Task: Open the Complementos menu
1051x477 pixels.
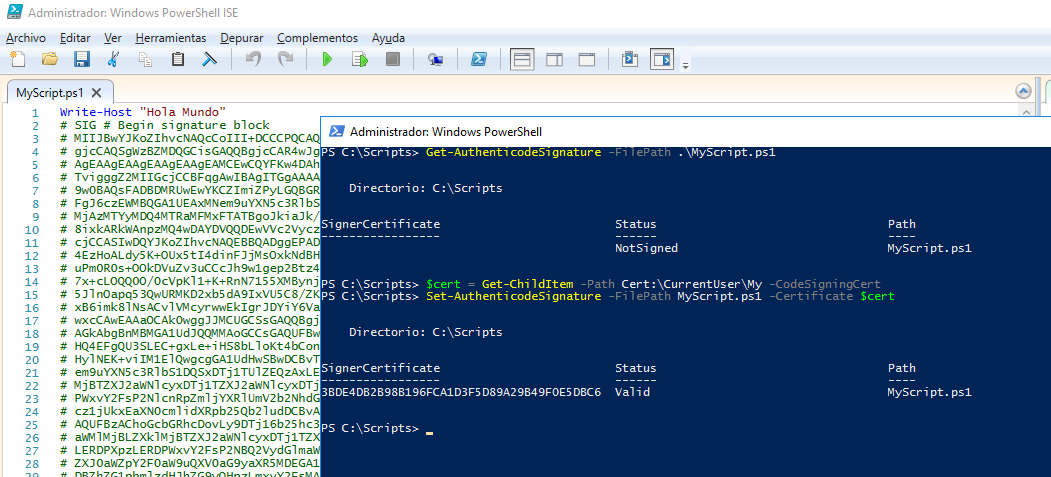Action: coord(318,38)
